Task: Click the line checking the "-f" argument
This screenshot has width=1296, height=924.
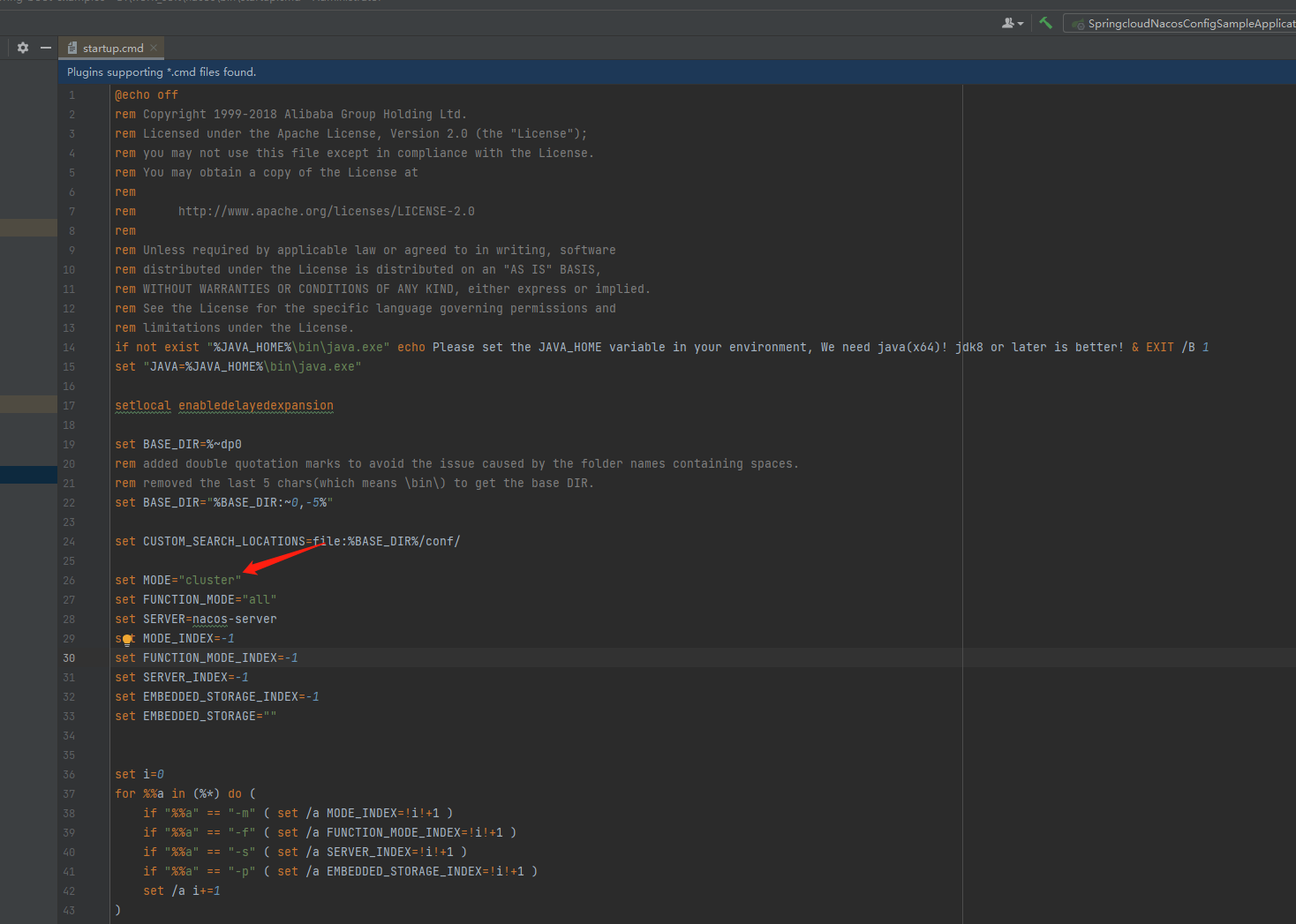Action: [329, 833]
